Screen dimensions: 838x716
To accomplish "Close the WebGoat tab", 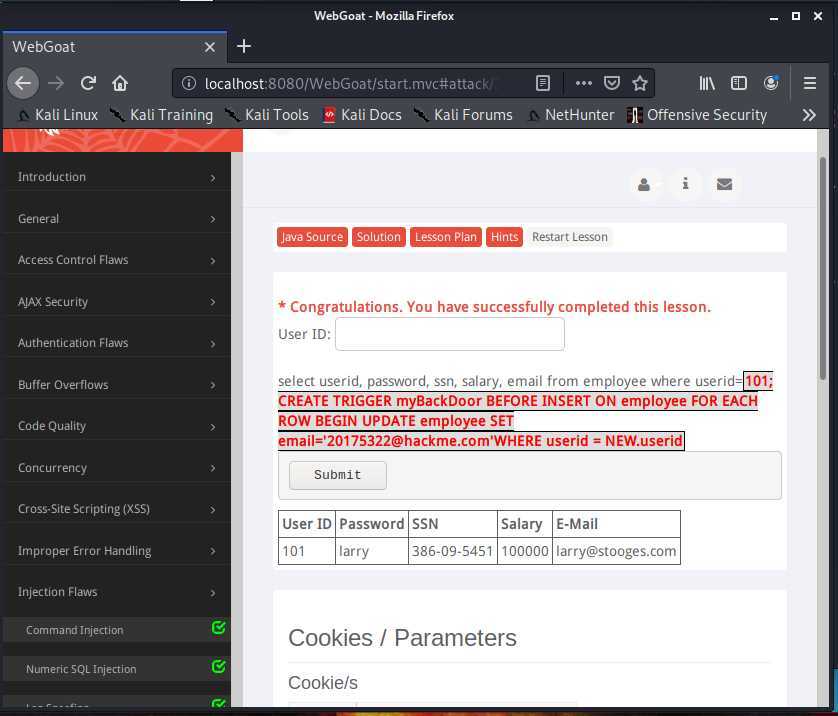I will (x=210, y=48).
